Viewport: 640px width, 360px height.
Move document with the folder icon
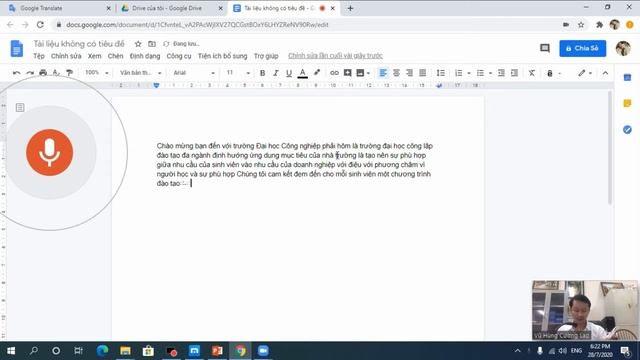click(x=152, y=44)
